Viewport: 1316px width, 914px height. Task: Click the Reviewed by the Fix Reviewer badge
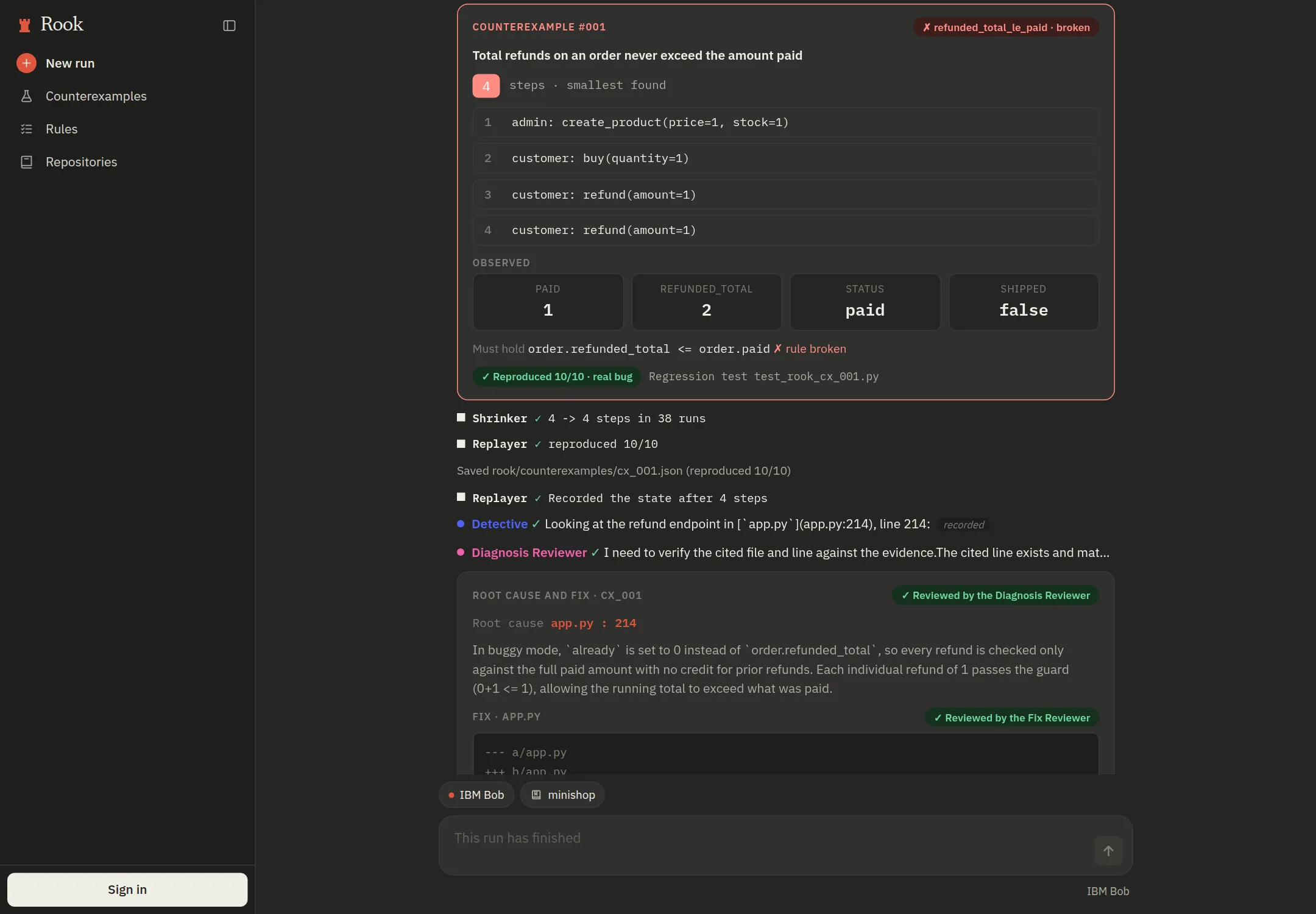point(1012,718)
